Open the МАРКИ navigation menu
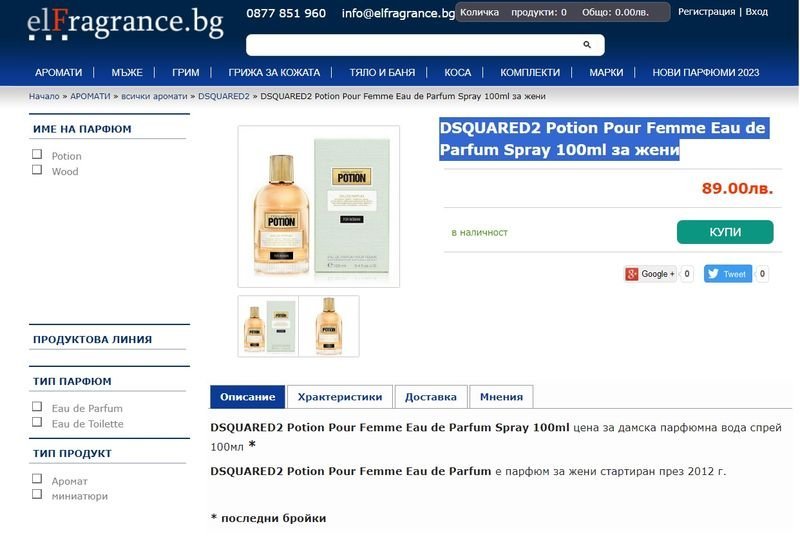 click(606, 72)
